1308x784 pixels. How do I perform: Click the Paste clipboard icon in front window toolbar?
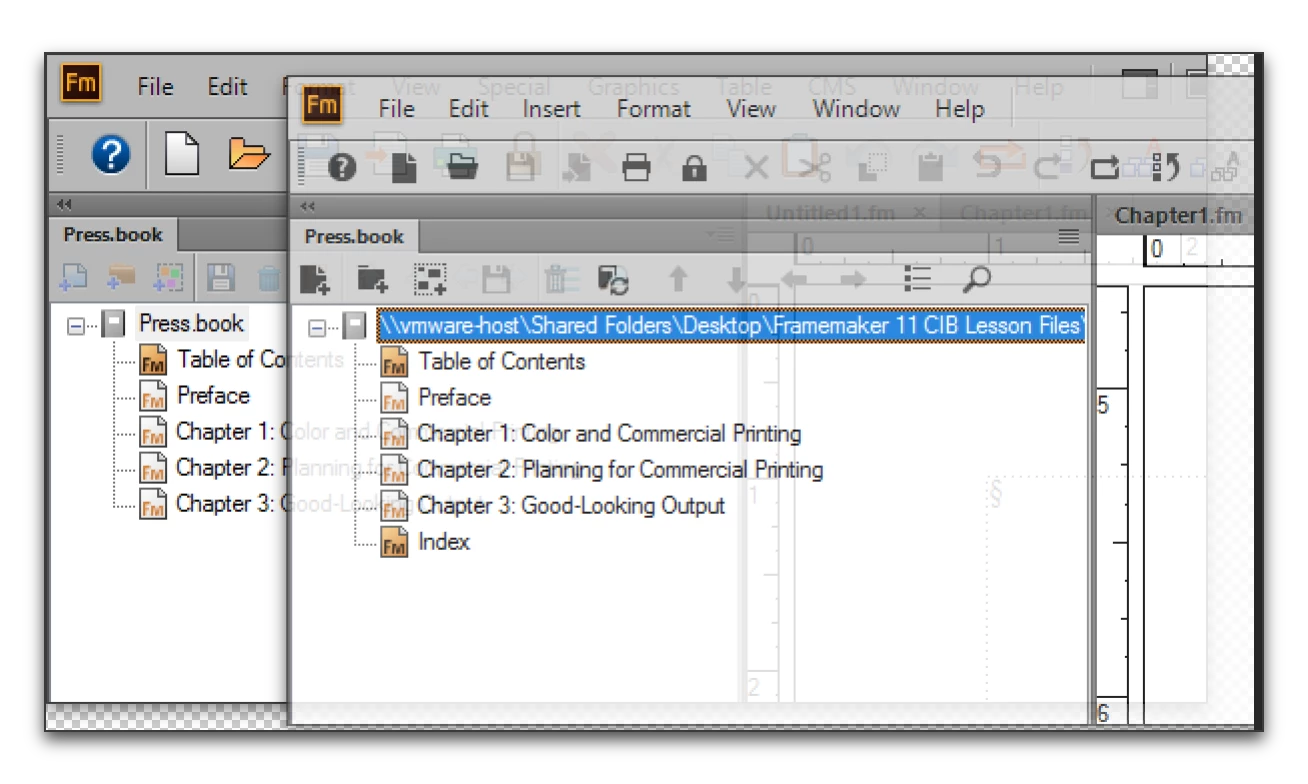[x=931, y=167]
